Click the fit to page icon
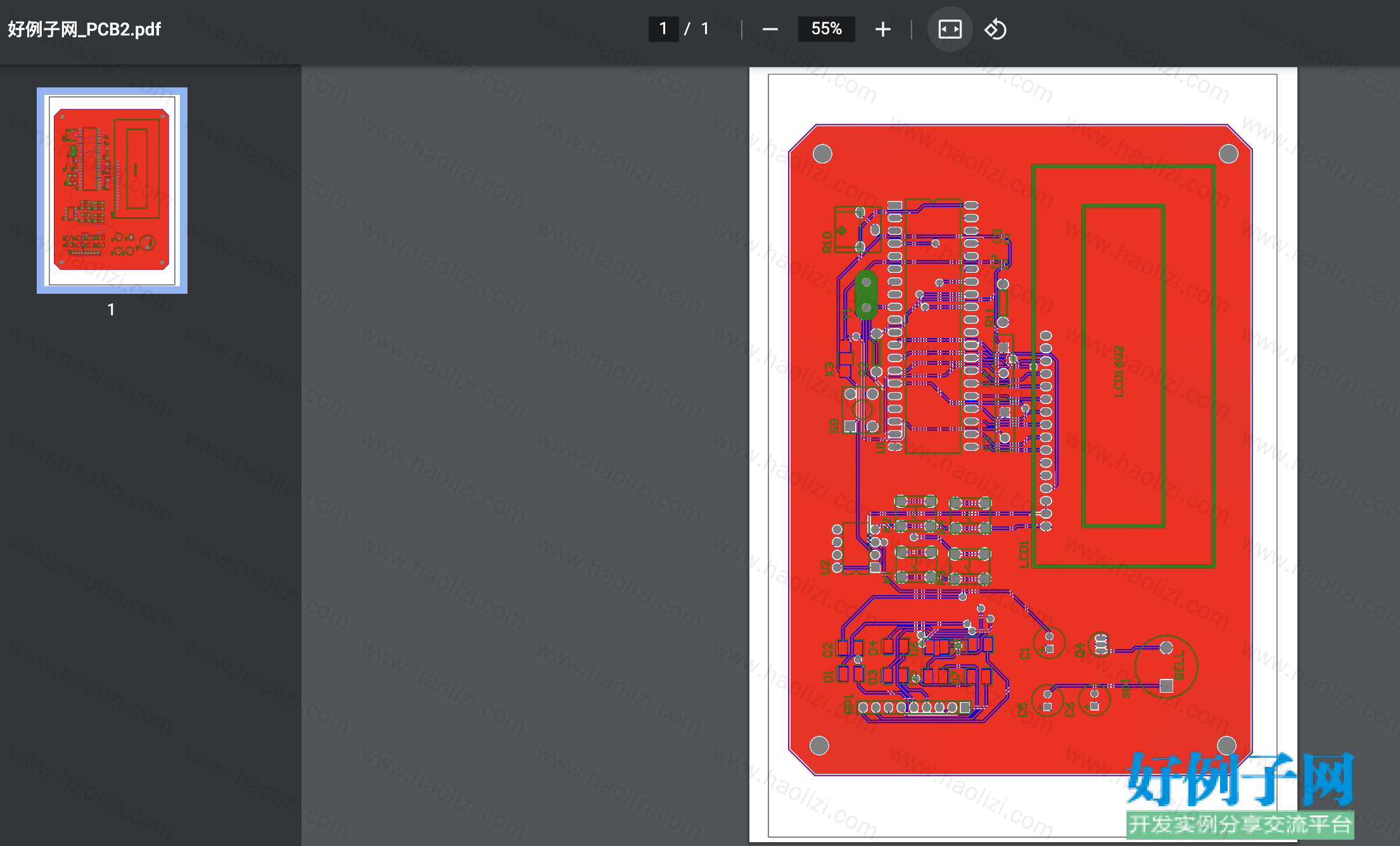 click(950, 29)
